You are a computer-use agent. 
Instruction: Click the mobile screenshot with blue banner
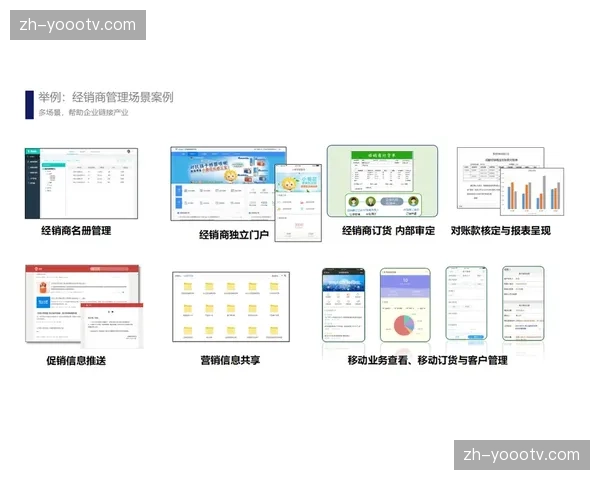tap(344, 305)
